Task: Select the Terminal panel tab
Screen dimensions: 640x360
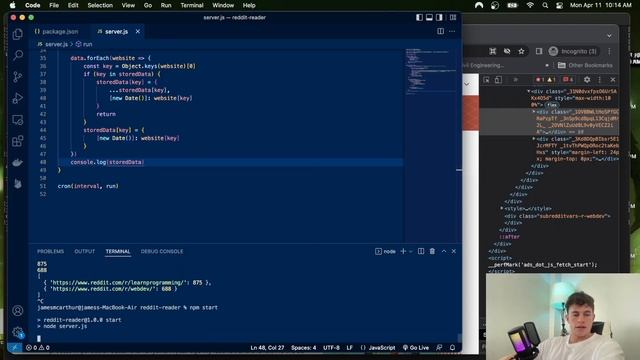Action: pos(118,251)
